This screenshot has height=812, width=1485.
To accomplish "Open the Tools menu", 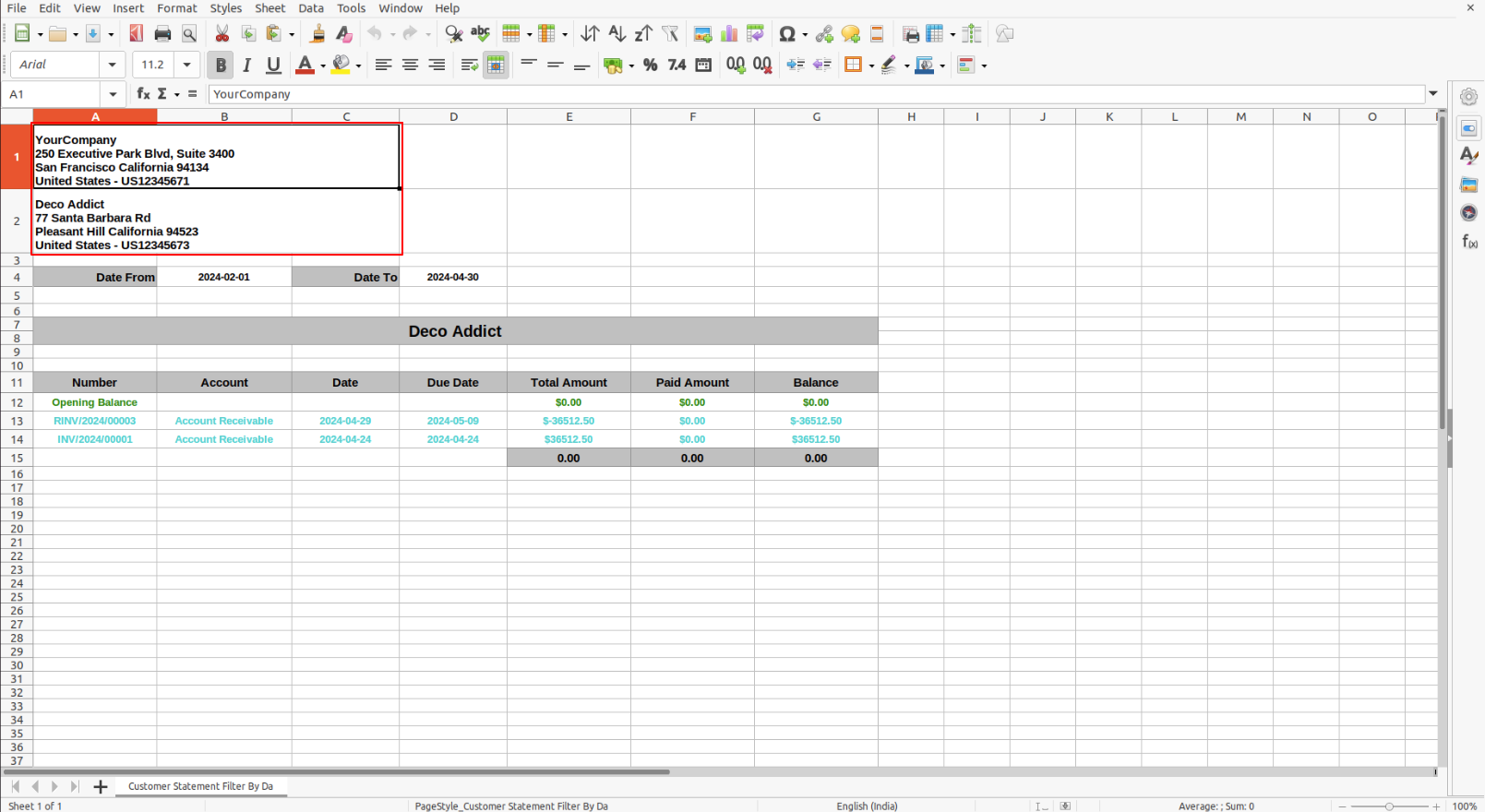I will 352,8.
